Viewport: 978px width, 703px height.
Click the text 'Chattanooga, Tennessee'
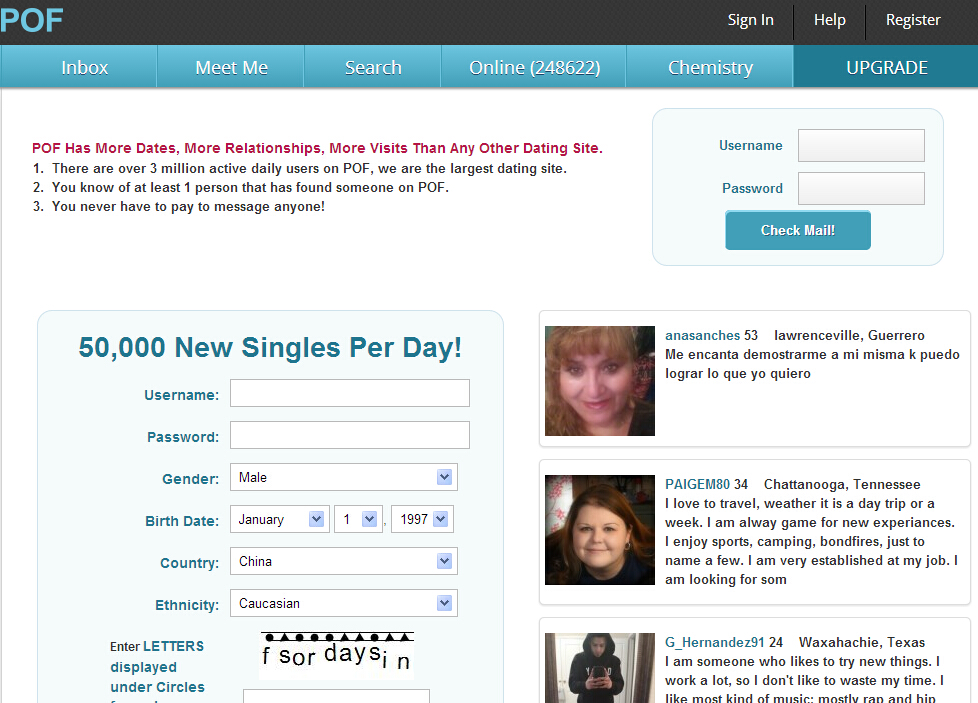842,485
